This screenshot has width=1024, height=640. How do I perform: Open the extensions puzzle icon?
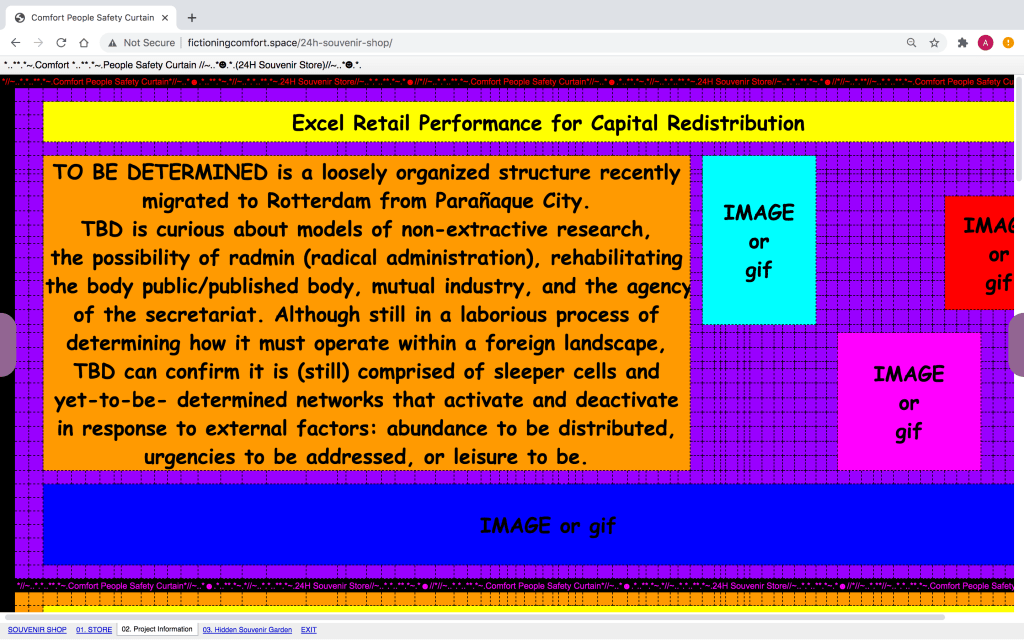coord(962,43)
